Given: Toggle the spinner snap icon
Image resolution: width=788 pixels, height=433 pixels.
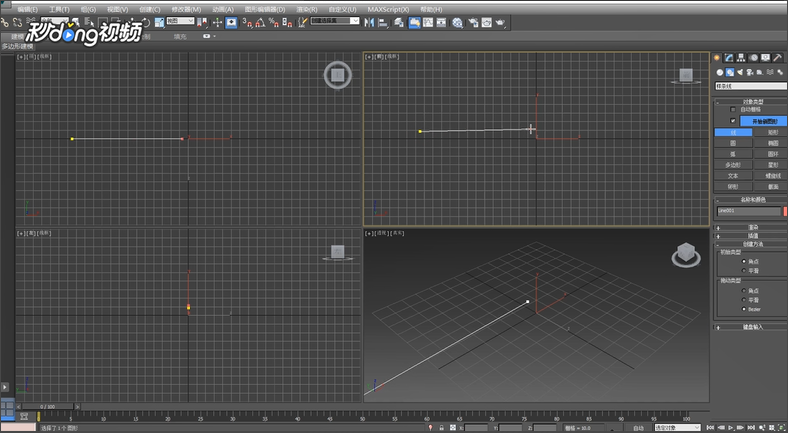Looking at the screenshot, I should (x=287, y=22).
